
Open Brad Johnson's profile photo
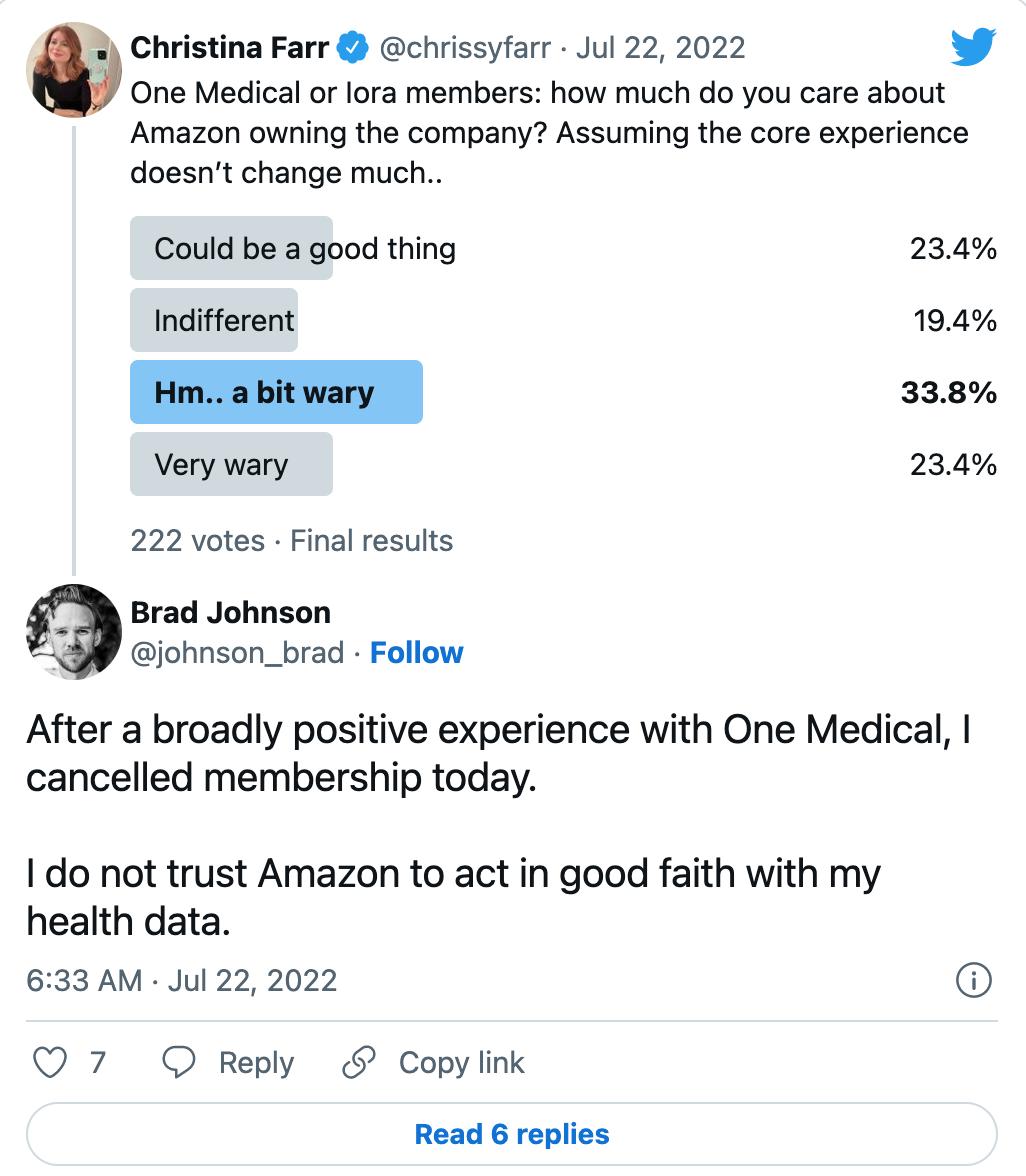[x=73, y=632]
